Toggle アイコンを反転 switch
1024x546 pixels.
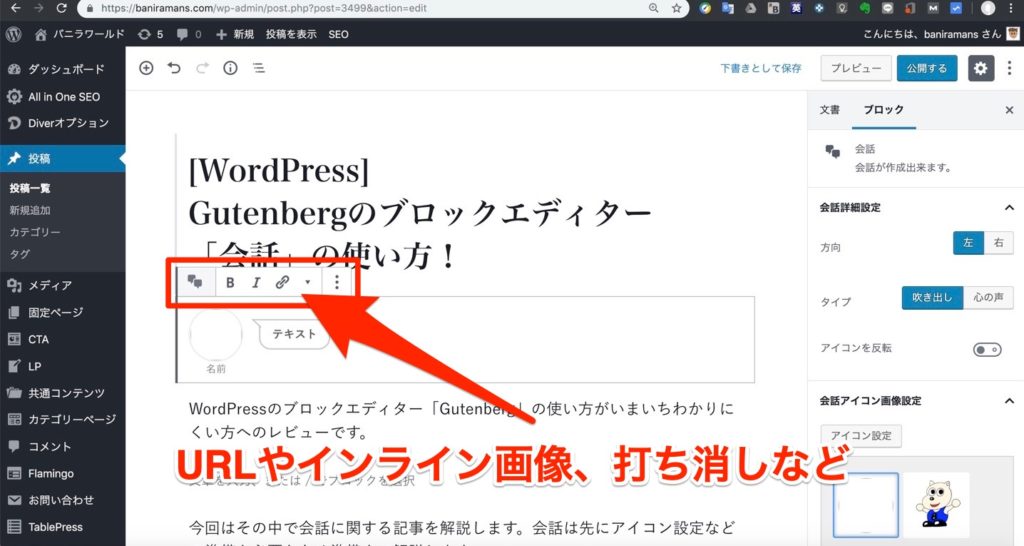[987, 349]
